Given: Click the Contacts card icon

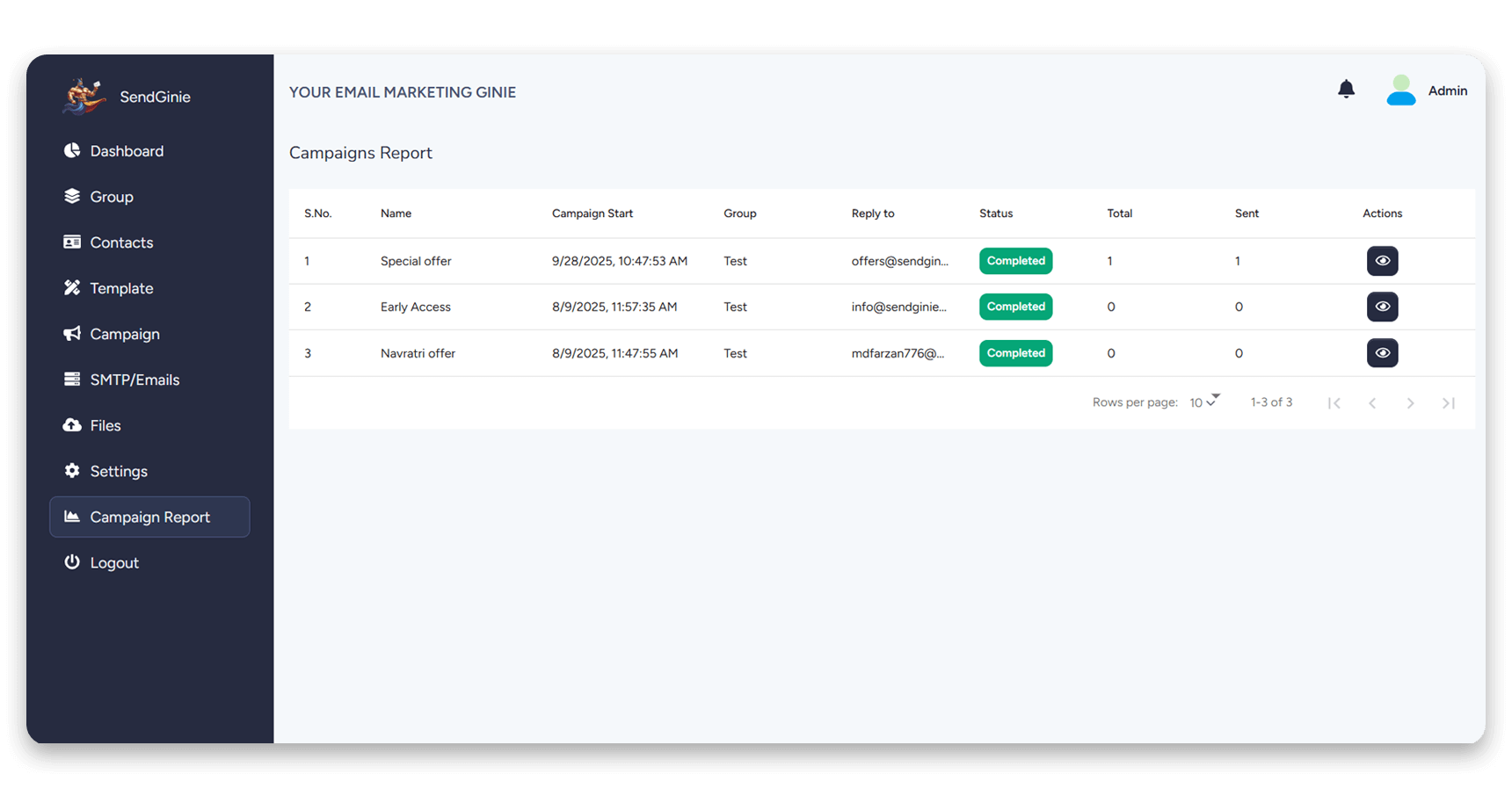Looking at the screenshot, I should (x=72, y=242).
